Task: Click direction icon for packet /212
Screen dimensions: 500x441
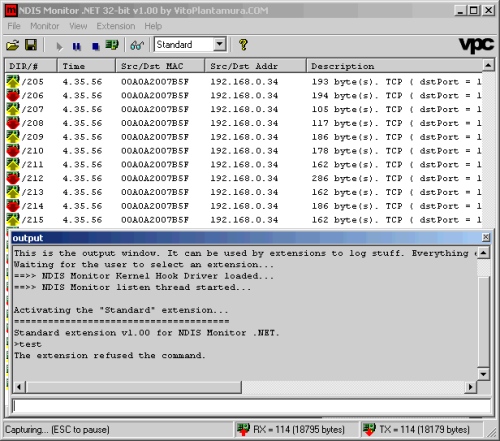Action: click(x=13, y=178)
